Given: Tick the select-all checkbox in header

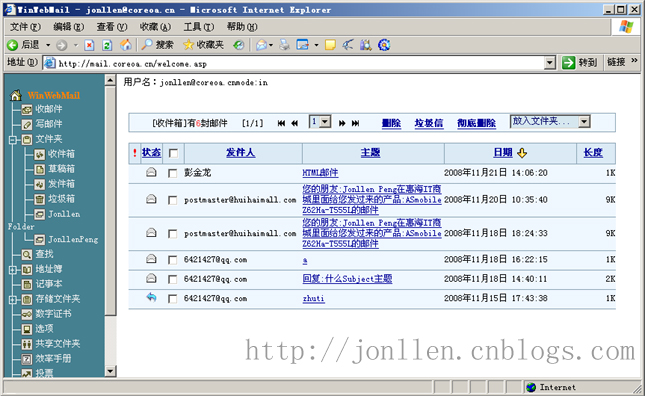Looking at the screenshot, I should point(173,153).
